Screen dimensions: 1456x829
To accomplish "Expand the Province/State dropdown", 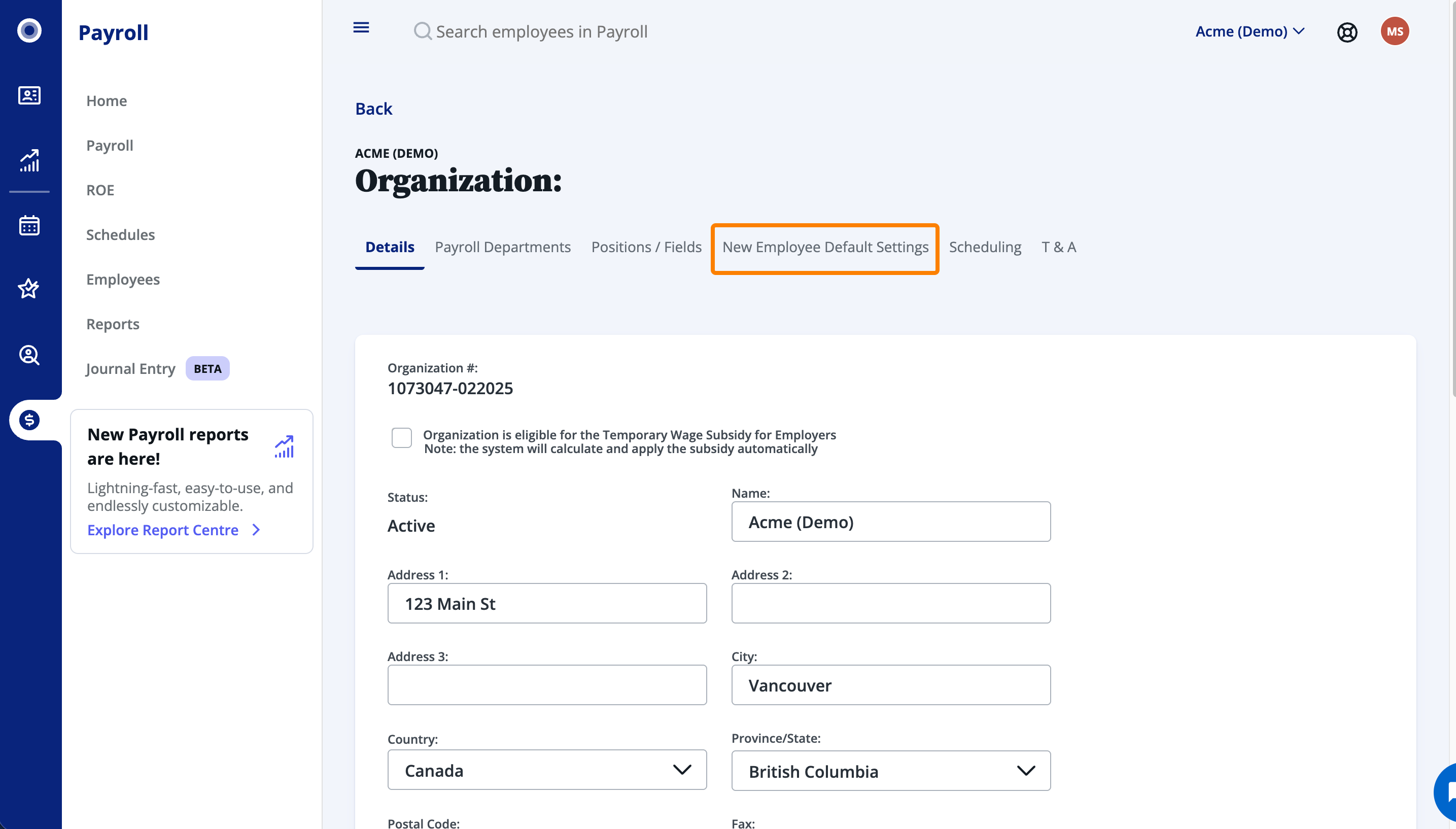I will pos(890,771).
